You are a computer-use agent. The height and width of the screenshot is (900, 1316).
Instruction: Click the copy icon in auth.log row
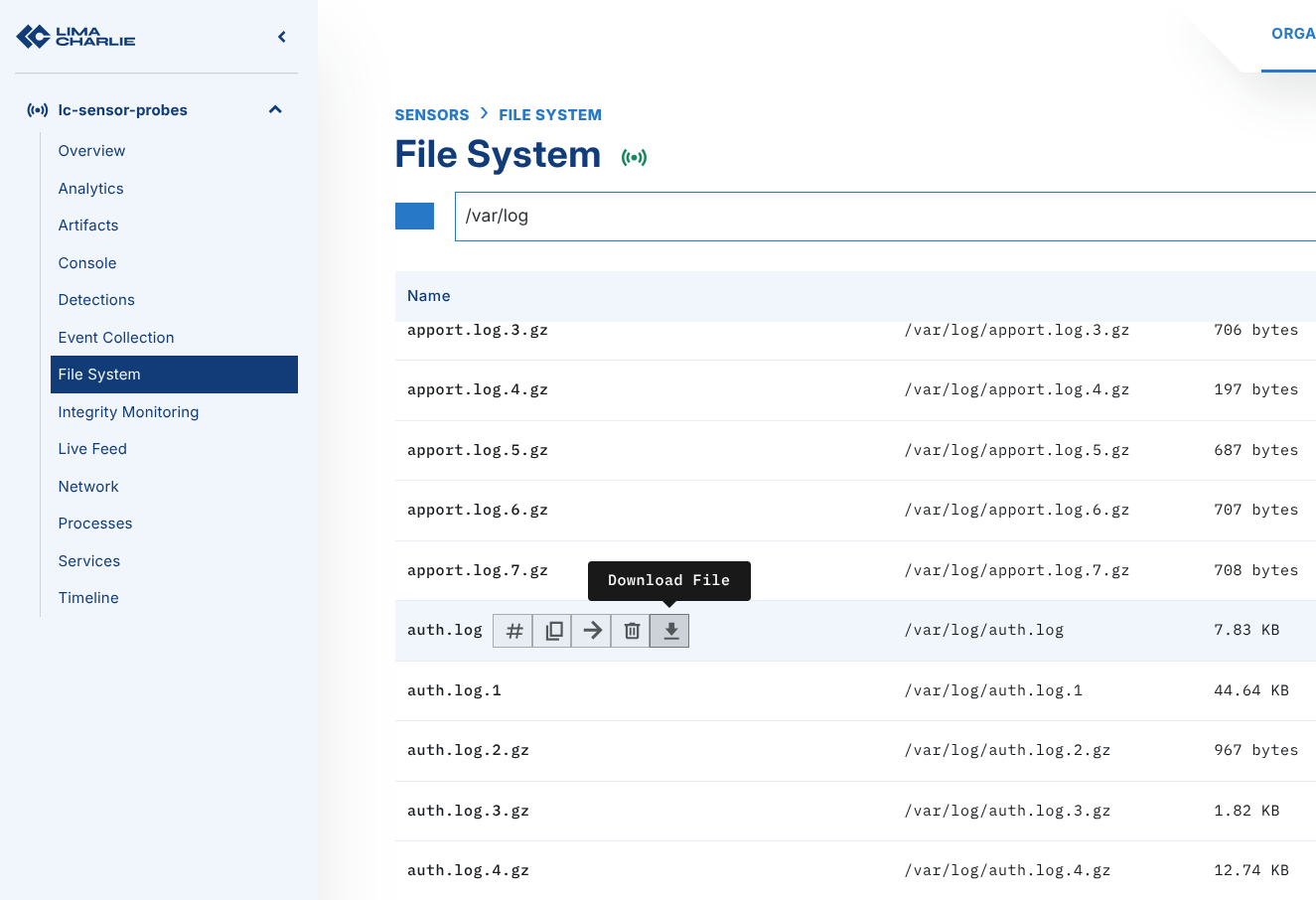553,631
